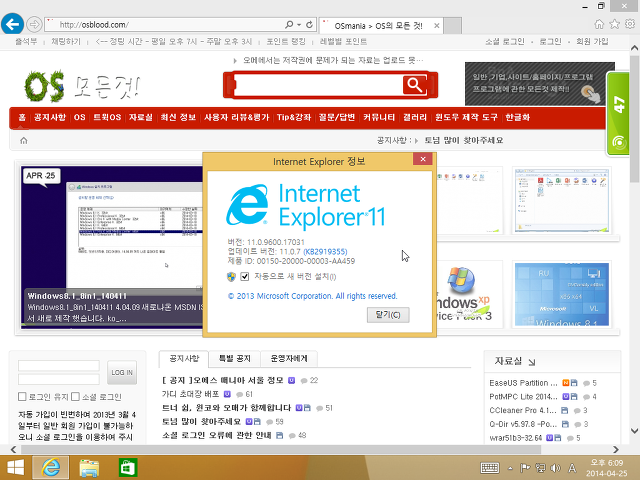Image resolution: width=640 pixels, height=480 pixels.
Task: Click the volume speaker tray icon
Action: [555, 468]
